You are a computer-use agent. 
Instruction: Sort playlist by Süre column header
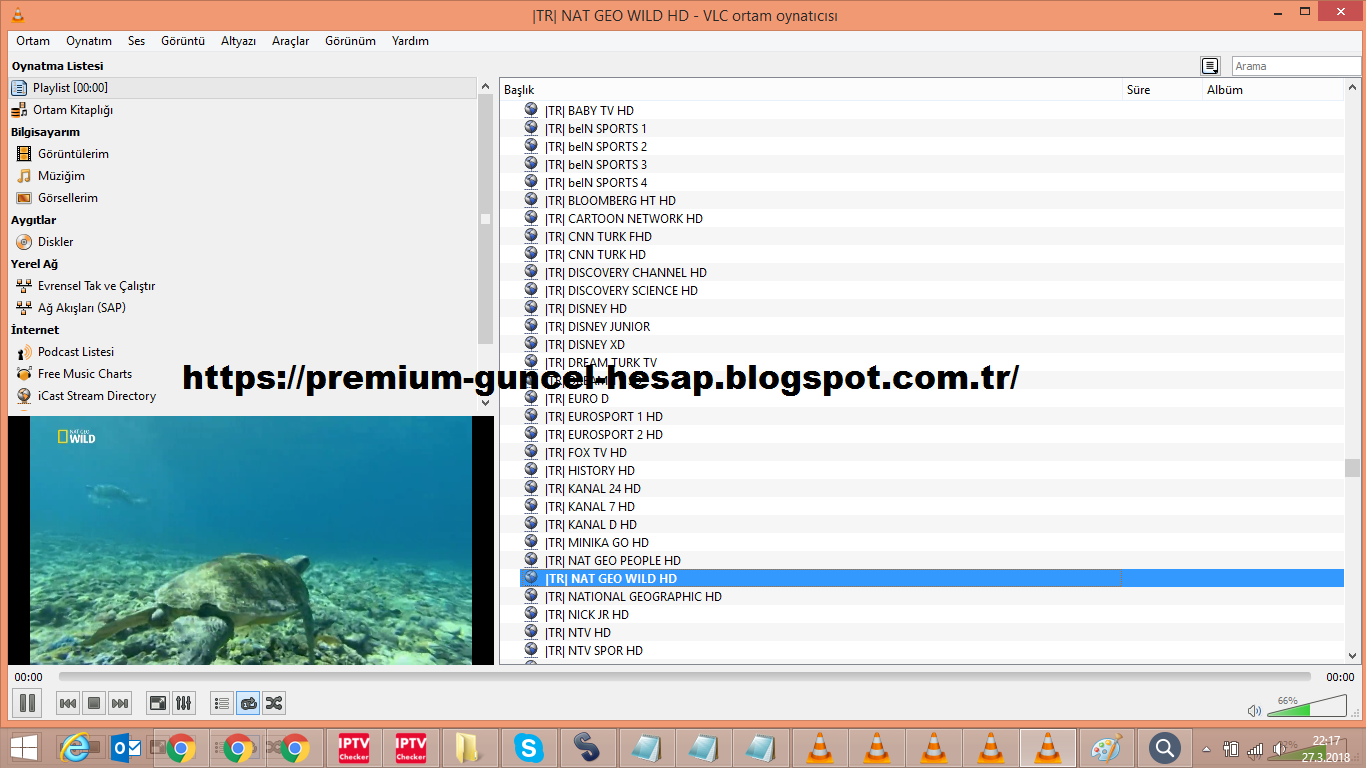tap(1162, 90)
